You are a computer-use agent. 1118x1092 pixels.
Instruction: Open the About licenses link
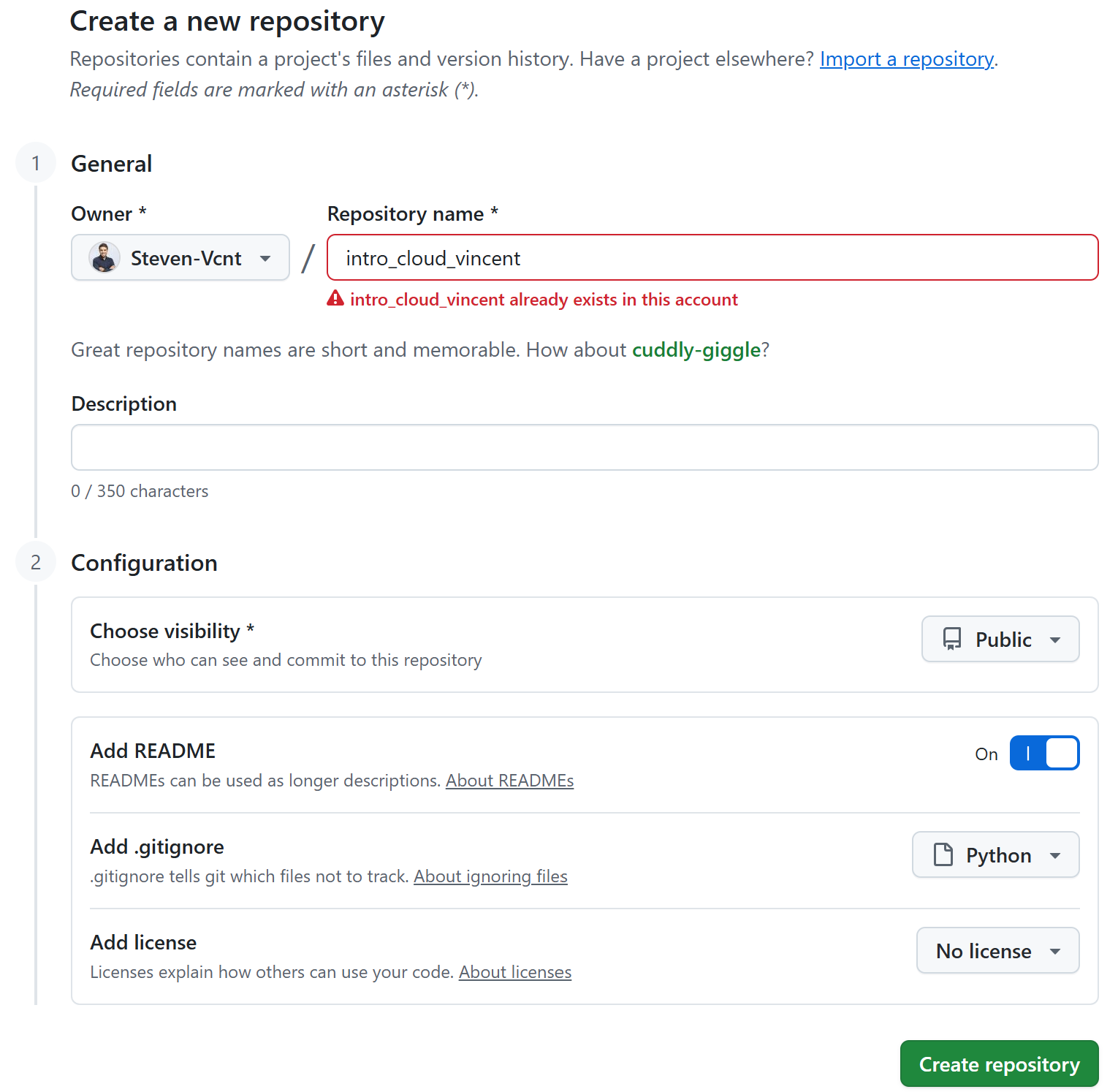coord(514,972)
